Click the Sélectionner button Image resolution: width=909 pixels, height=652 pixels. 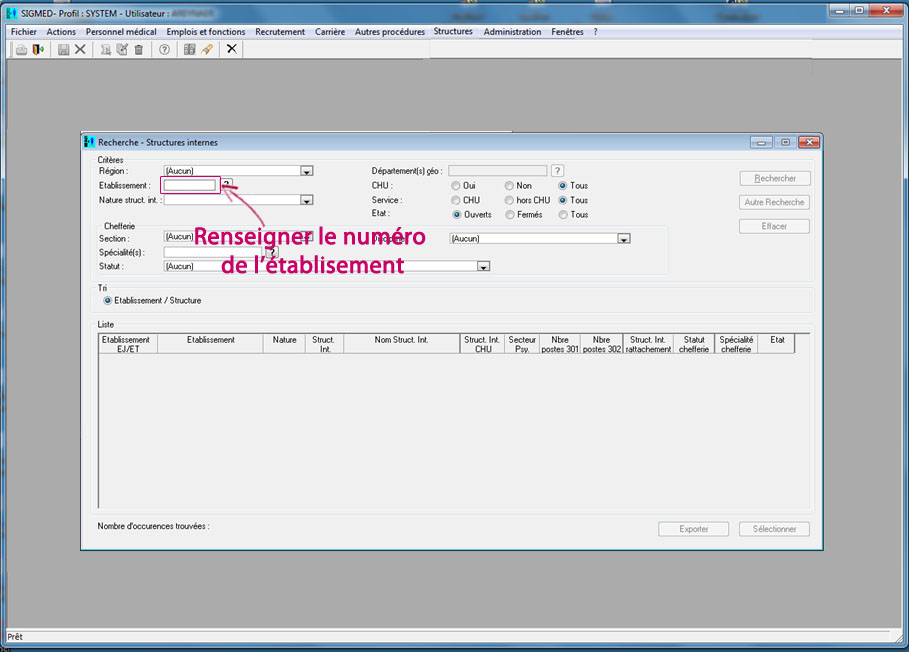pyautogui.click(x=775, y=529)
